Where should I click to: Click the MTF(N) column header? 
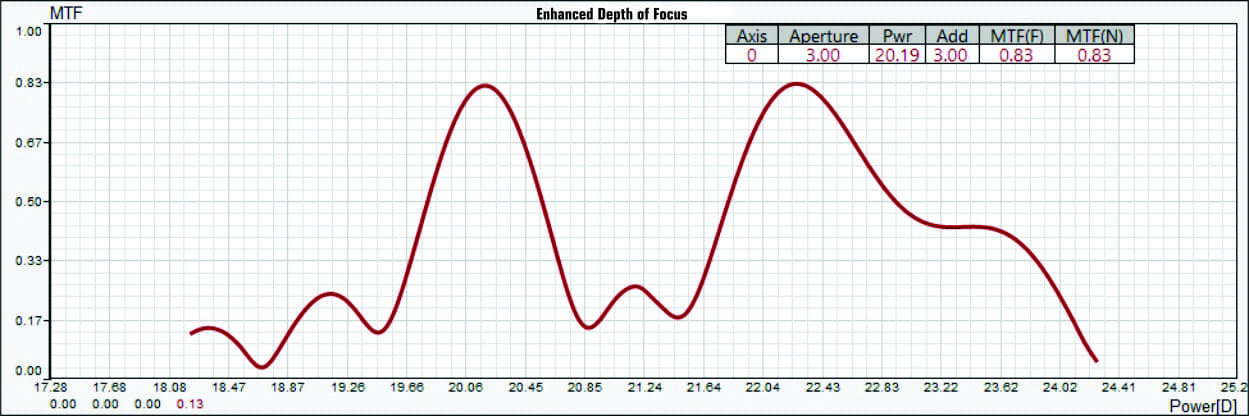1094,36
